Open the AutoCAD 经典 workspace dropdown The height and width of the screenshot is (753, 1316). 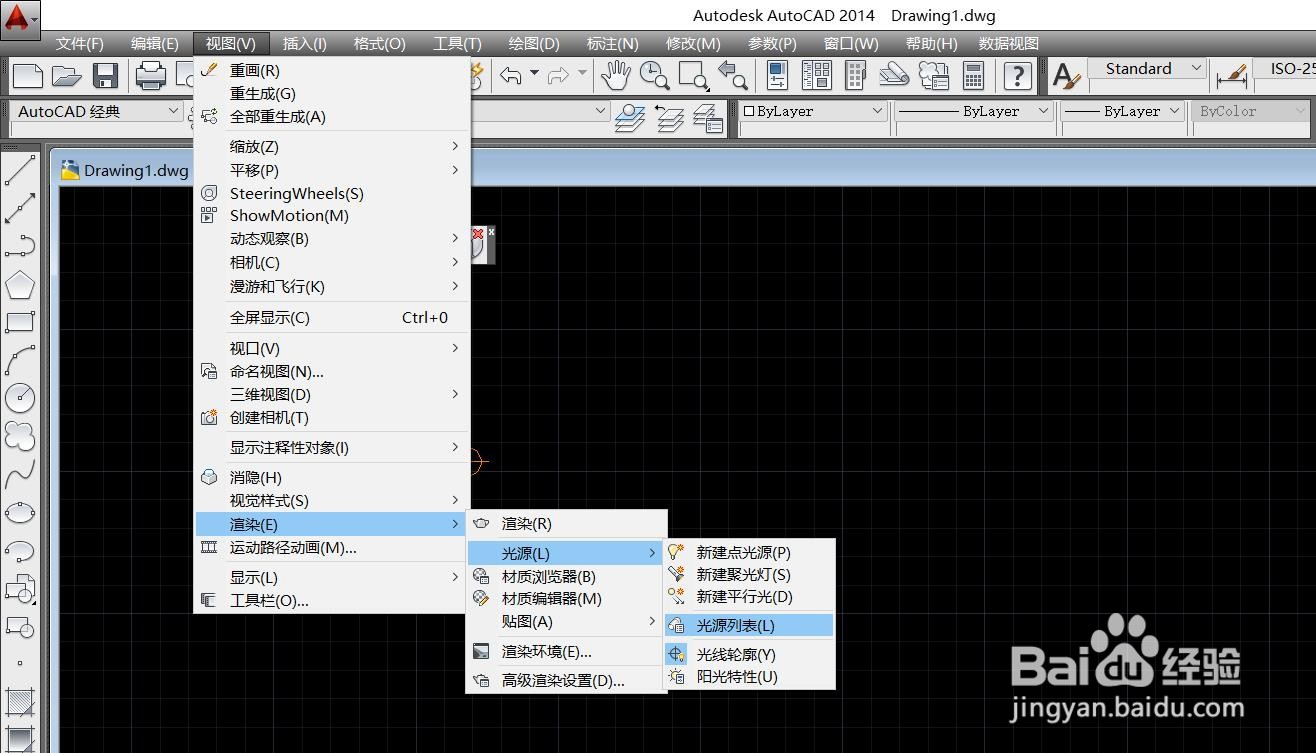click(x=97, y=111)
